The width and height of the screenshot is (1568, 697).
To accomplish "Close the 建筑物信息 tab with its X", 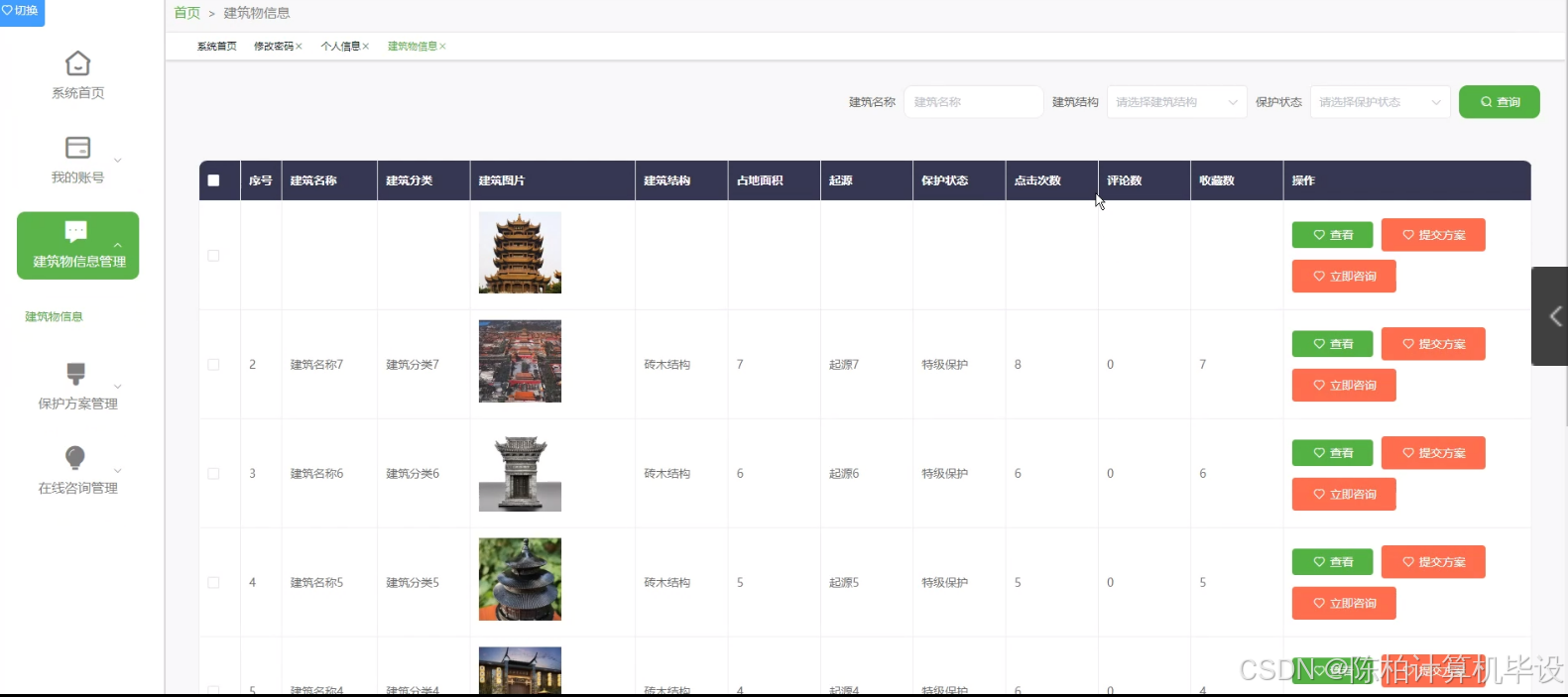I will click(x=442, y=47).
